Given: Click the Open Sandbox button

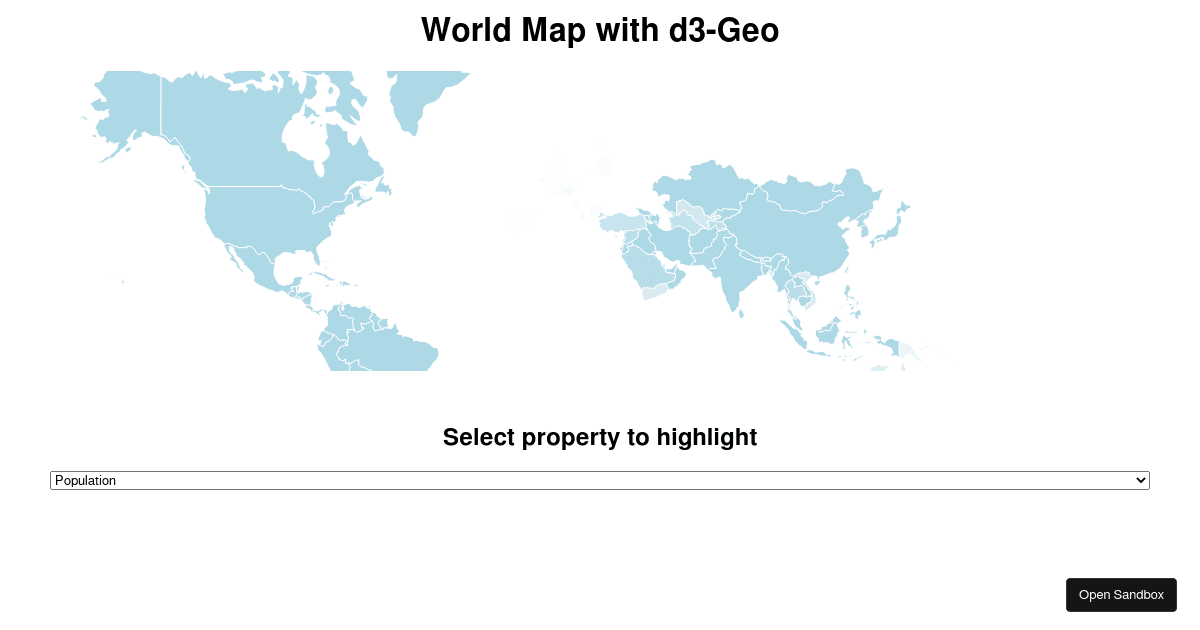Looking at the screenshot, I should click(x=1121, y=595).
